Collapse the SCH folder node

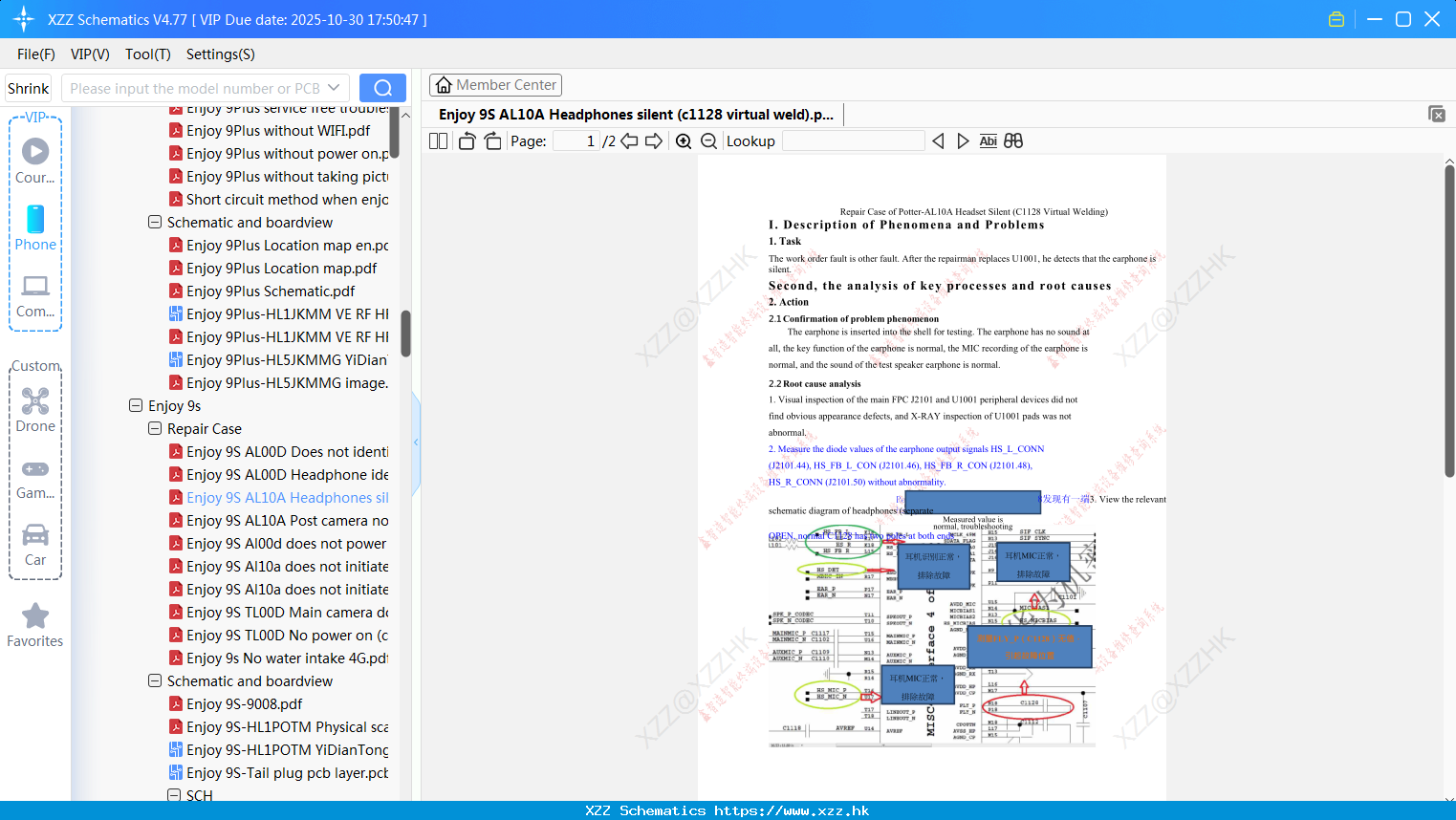[x=174, y=795]
